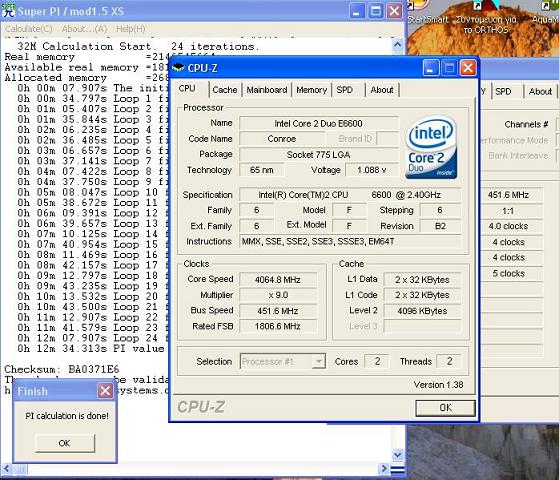Click the Super PI vertical scrollbar up arrow
Screen dimensions: 559x480
[398, 45]
